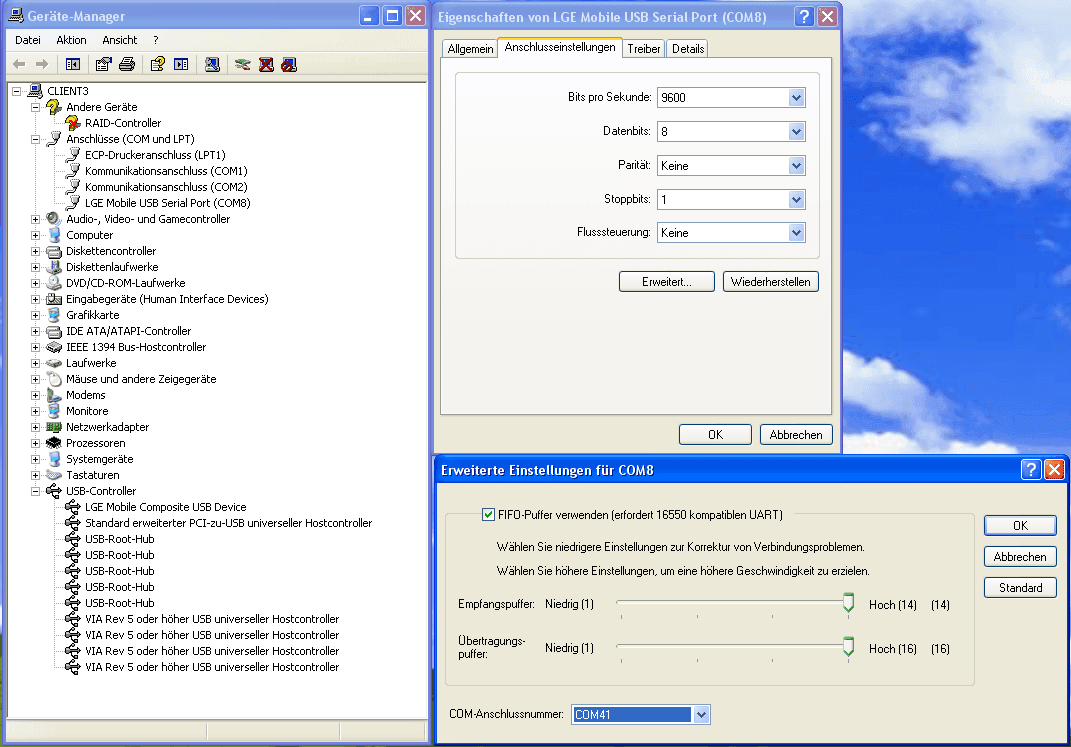1071x747 pixels.
Task: Open the Datenbits dropdown
Action: (x=796, y=132)
